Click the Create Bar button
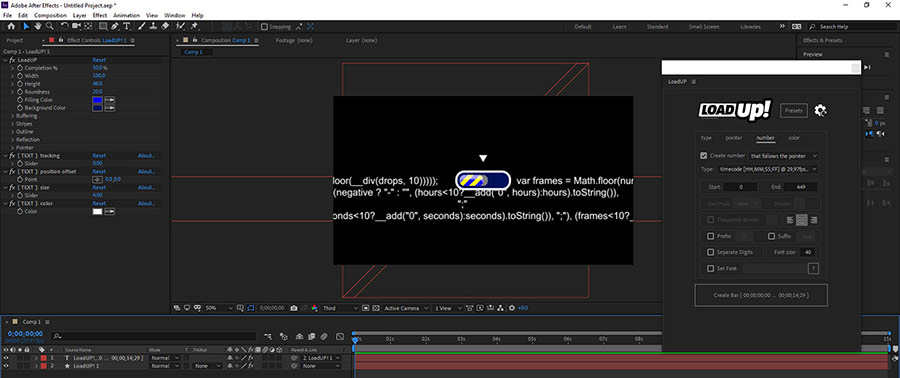 (761, 295)
